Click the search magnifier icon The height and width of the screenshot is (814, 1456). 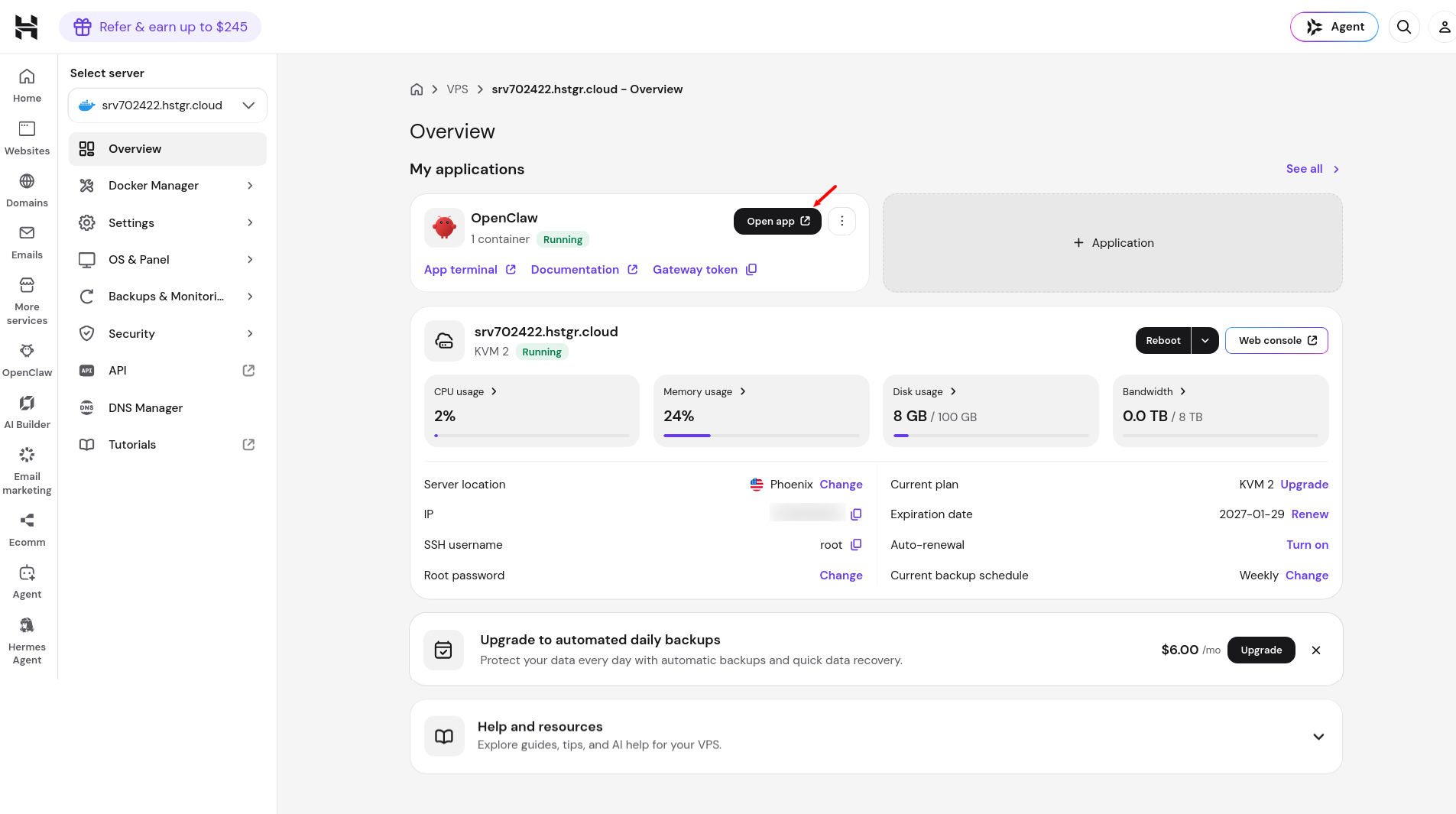tap(1404, 27)
